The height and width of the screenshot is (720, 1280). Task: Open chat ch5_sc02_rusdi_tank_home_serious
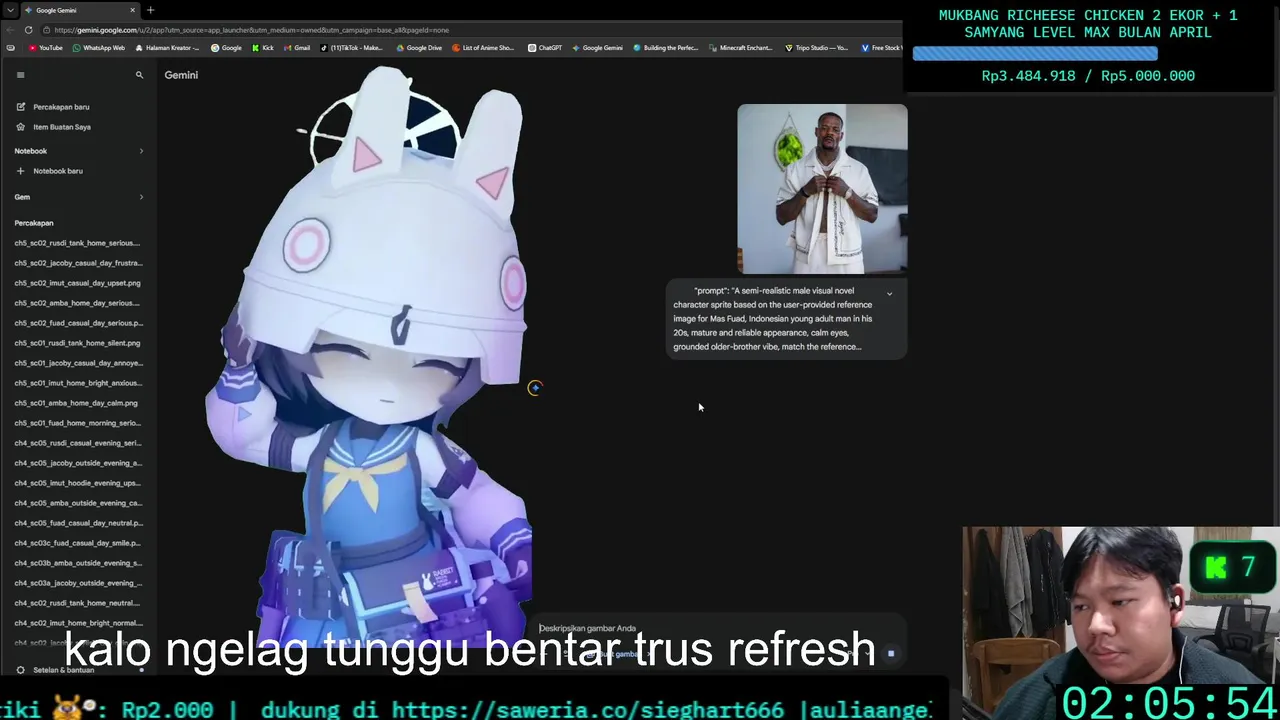click(x=77, y=243)
